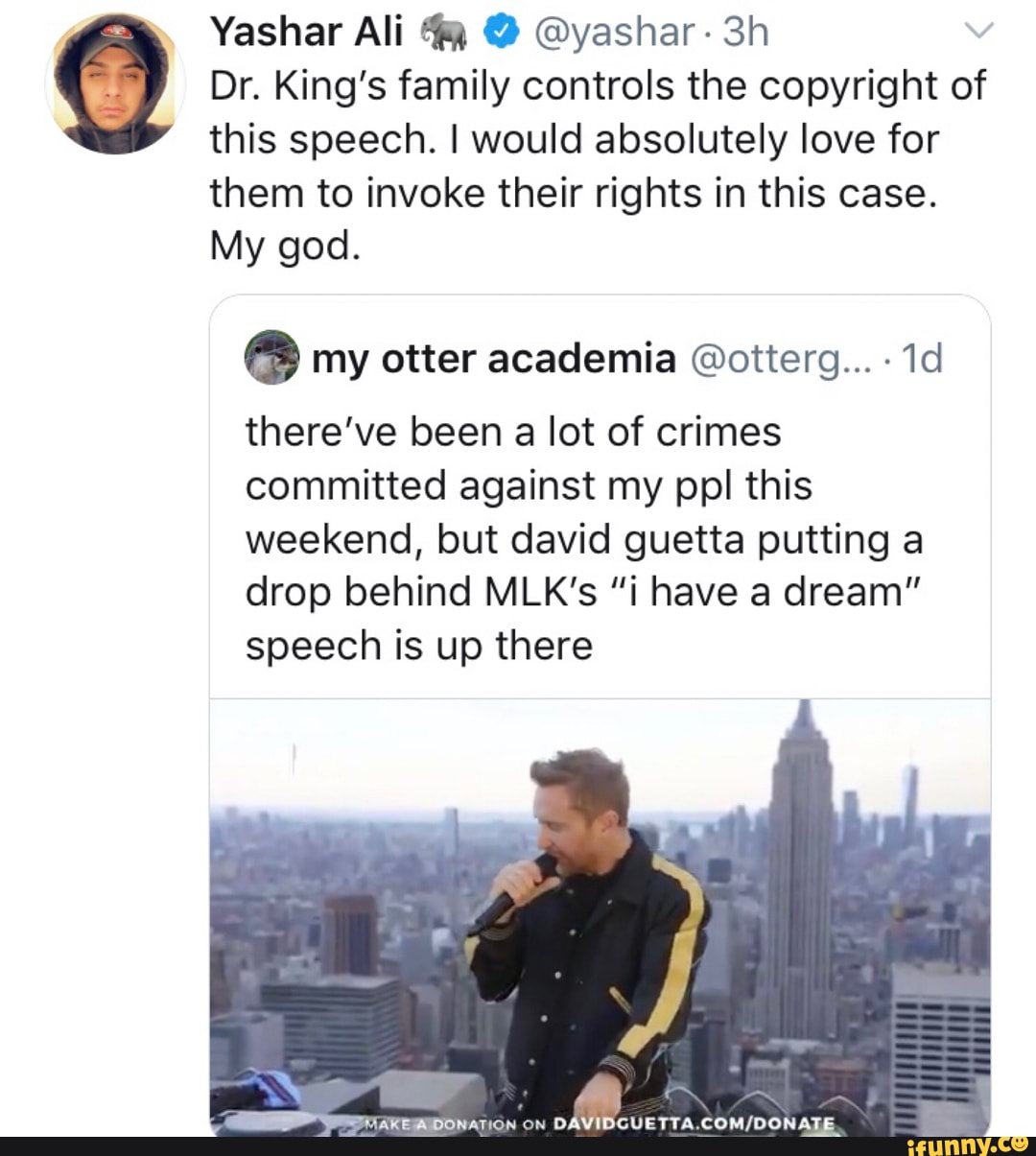Click the "My god." line of tweet
1036x1156 pixels.
pyautogui.click(x=285, y=247)
